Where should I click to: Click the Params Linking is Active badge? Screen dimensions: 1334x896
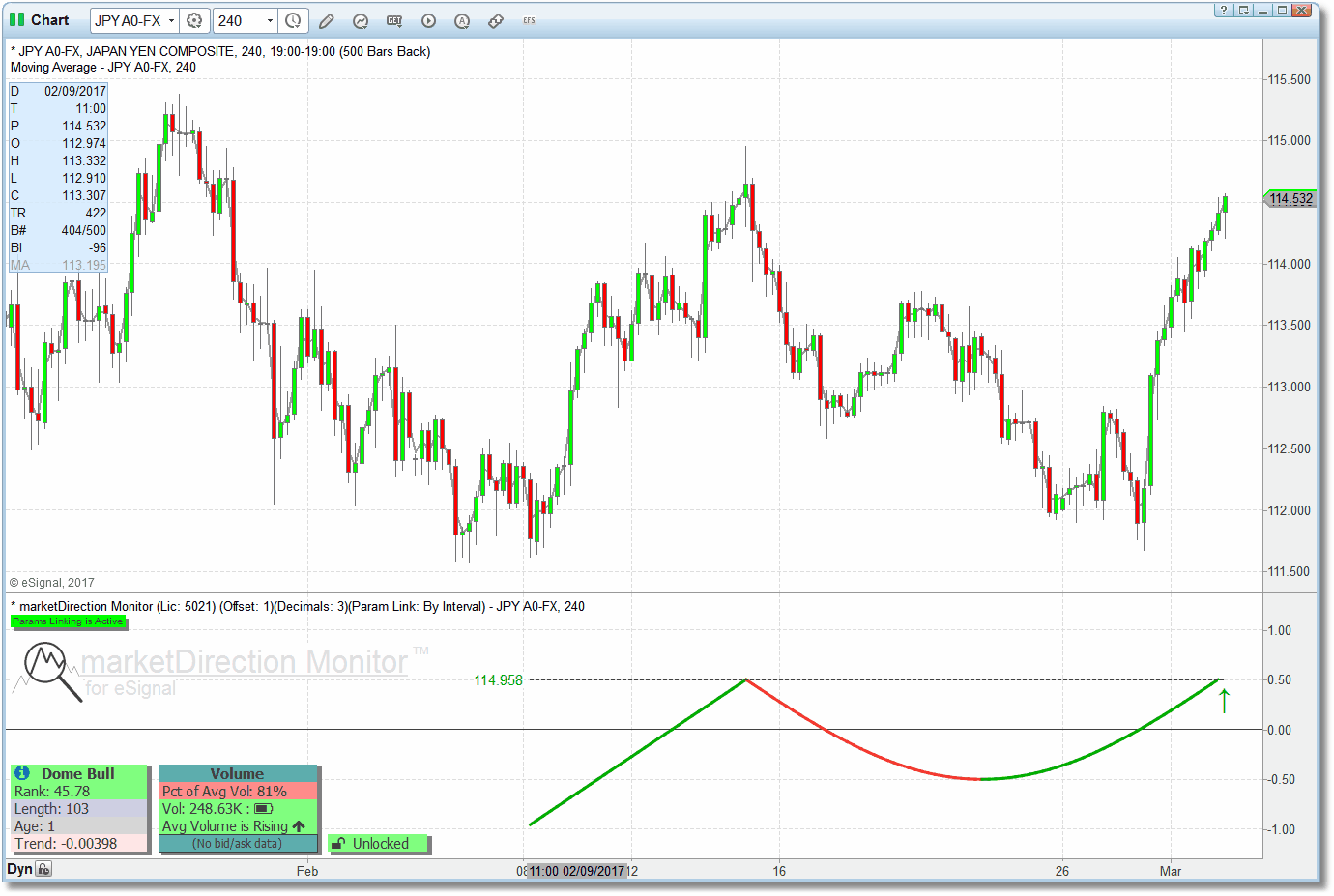point(68,621)
